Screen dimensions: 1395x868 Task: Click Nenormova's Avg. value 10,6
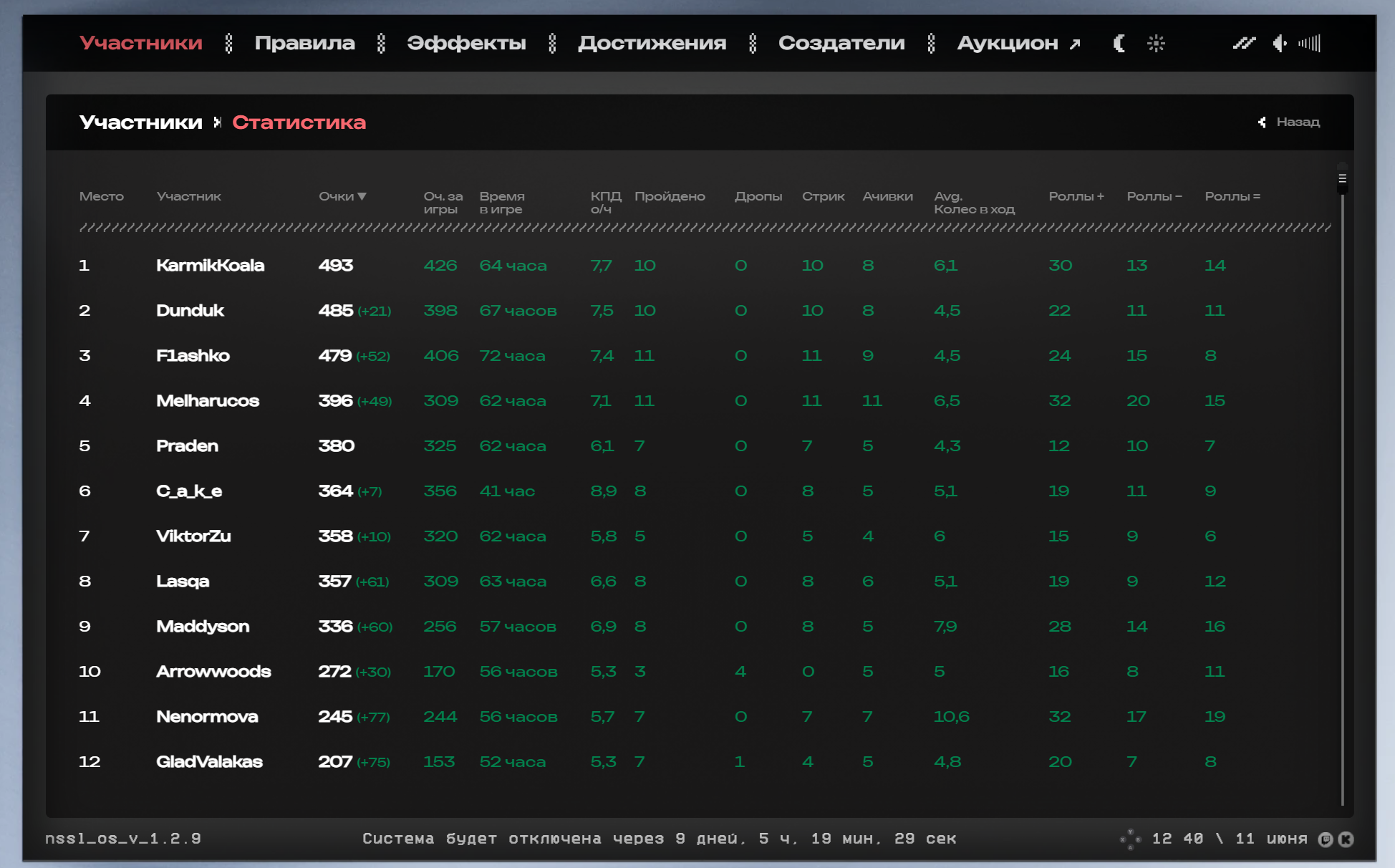tap(952, 717)
